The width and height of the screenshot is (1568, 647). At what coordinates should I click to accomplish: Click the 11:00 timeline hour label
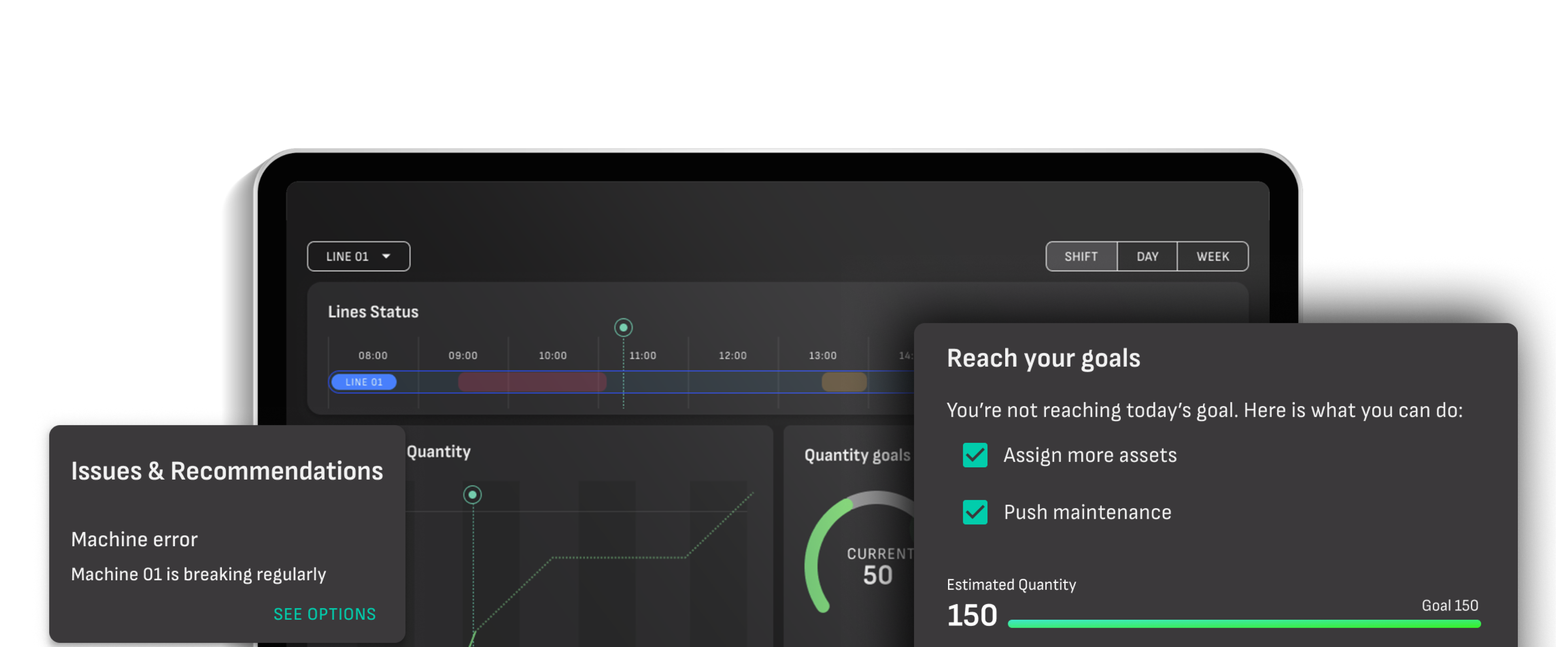pos(642,355)
